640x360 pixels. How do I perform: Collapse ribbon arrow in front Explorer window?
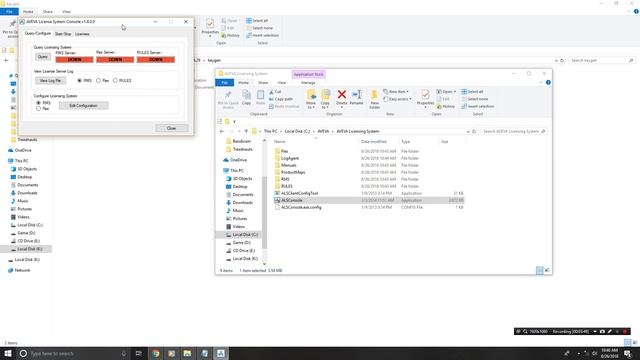coord(541,82)
